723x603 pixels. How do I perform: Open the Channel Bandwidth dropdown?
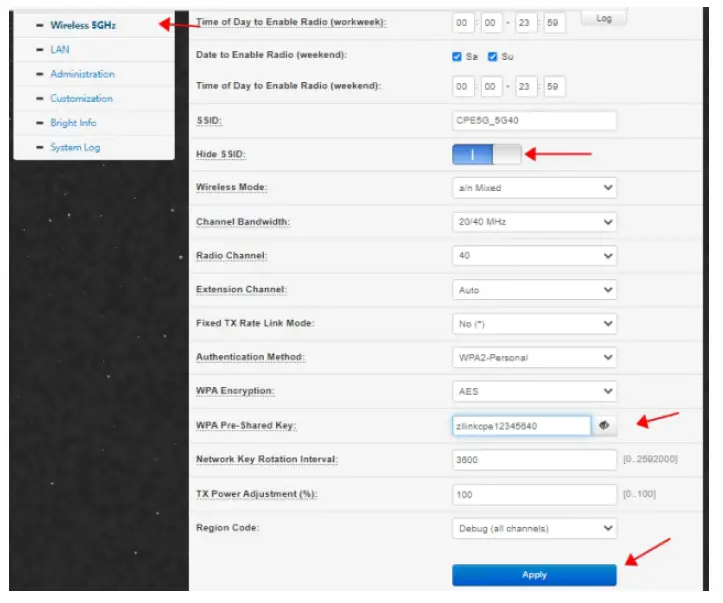pyautogui.click(x=534, y=222)
